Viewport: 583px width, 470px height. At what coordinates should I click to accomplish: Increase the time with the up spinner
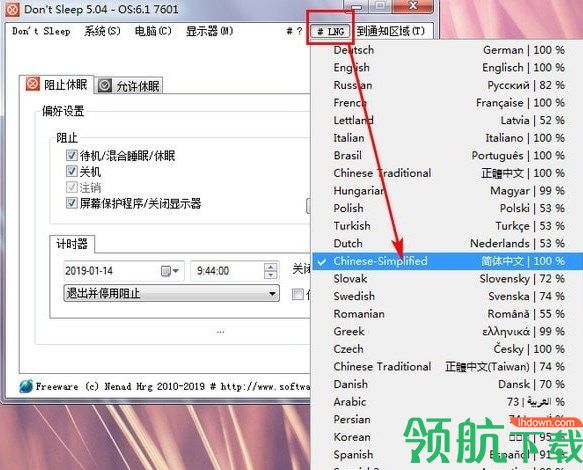270,267
